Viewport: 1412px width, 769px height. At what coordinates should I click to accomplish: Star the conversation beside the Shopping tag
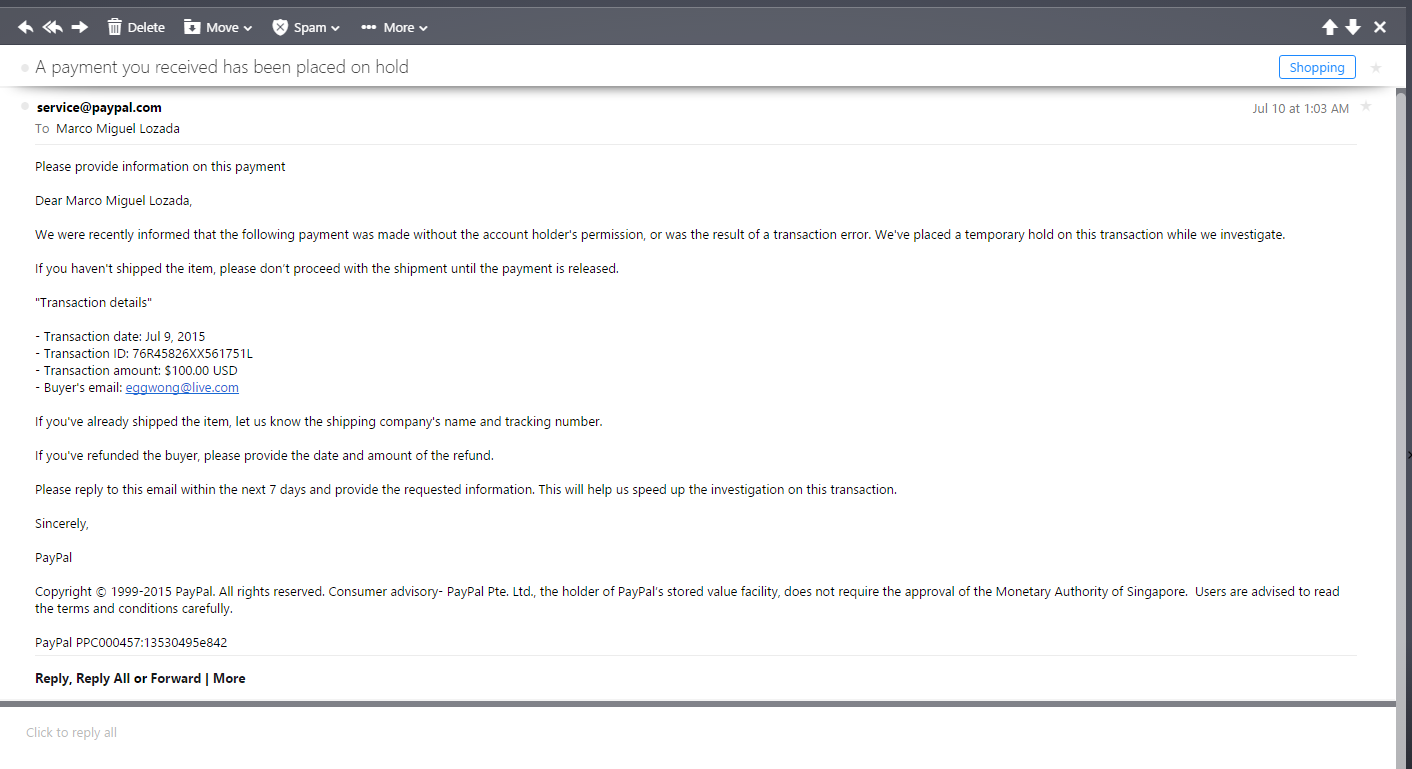(1376, 68)
